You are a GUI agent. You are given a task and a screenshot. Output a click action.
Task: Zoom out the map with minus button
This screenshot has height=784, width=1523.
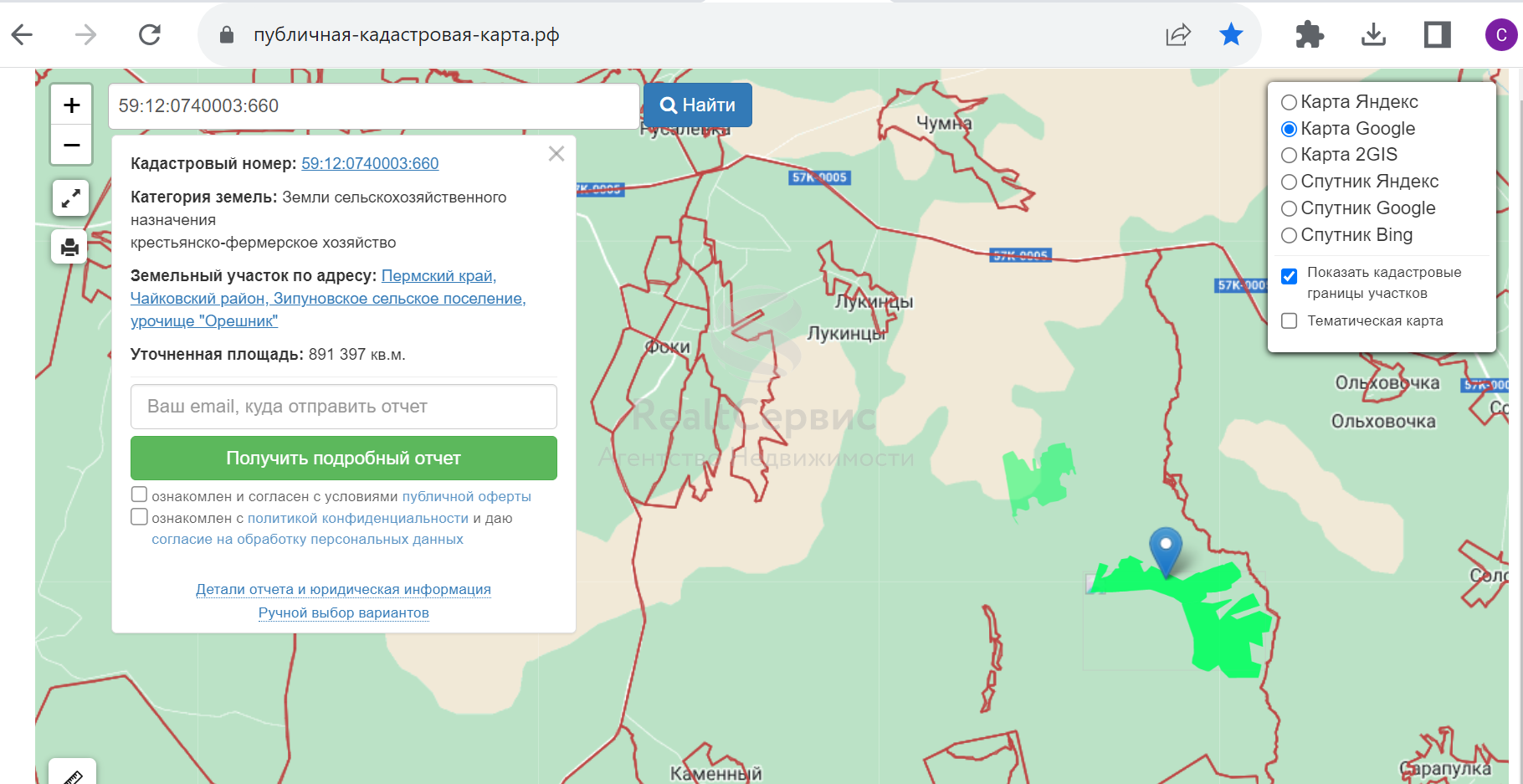[x=72, y=146]
